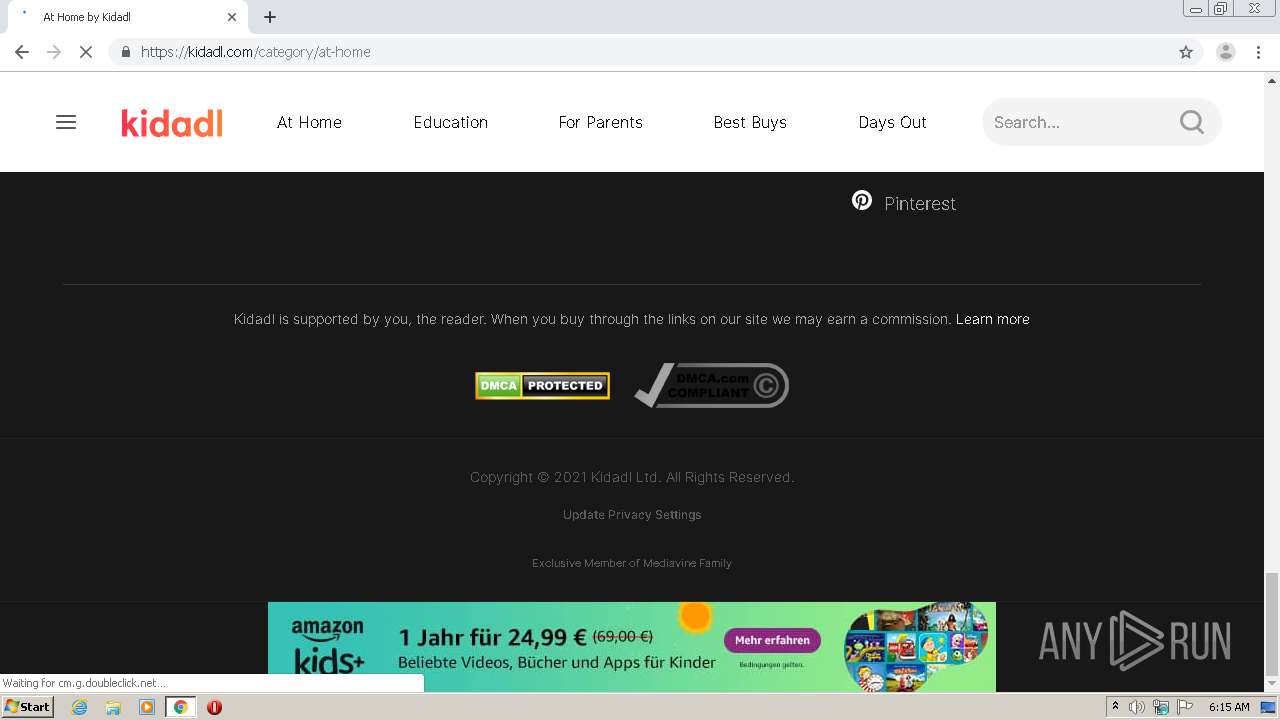This screenshot has width=1280, height=720.
Task: Click the site padlock icon
Action: point(126,52)
